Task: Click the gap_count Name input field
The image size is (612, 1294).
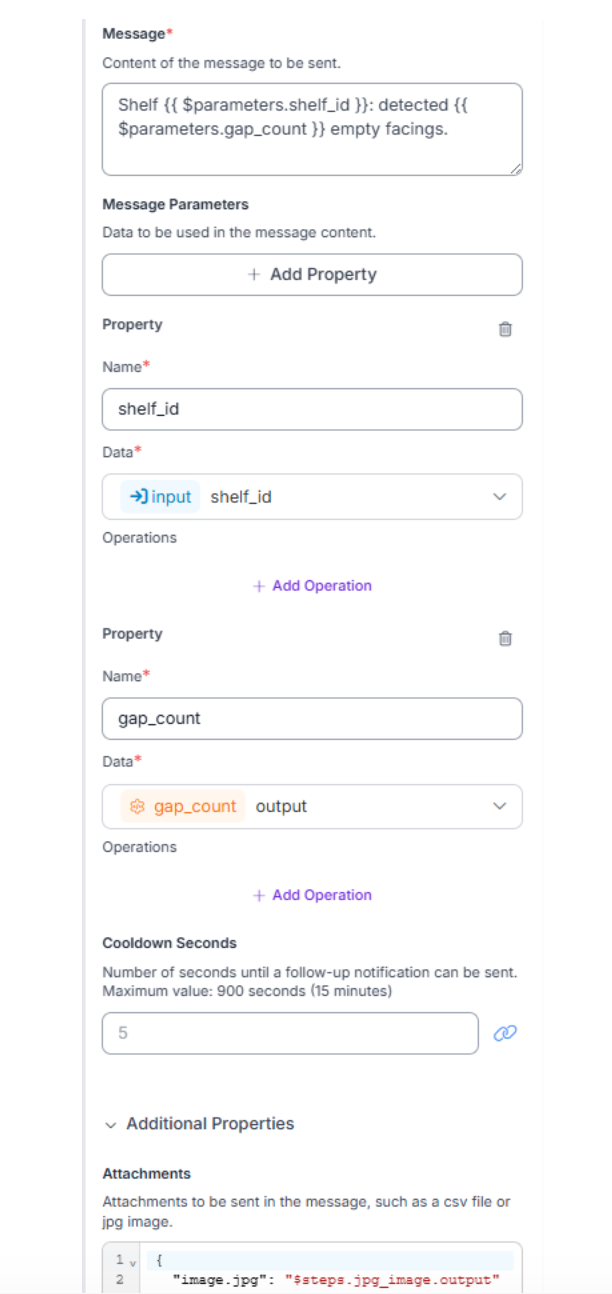Action: tap(312, 718)
